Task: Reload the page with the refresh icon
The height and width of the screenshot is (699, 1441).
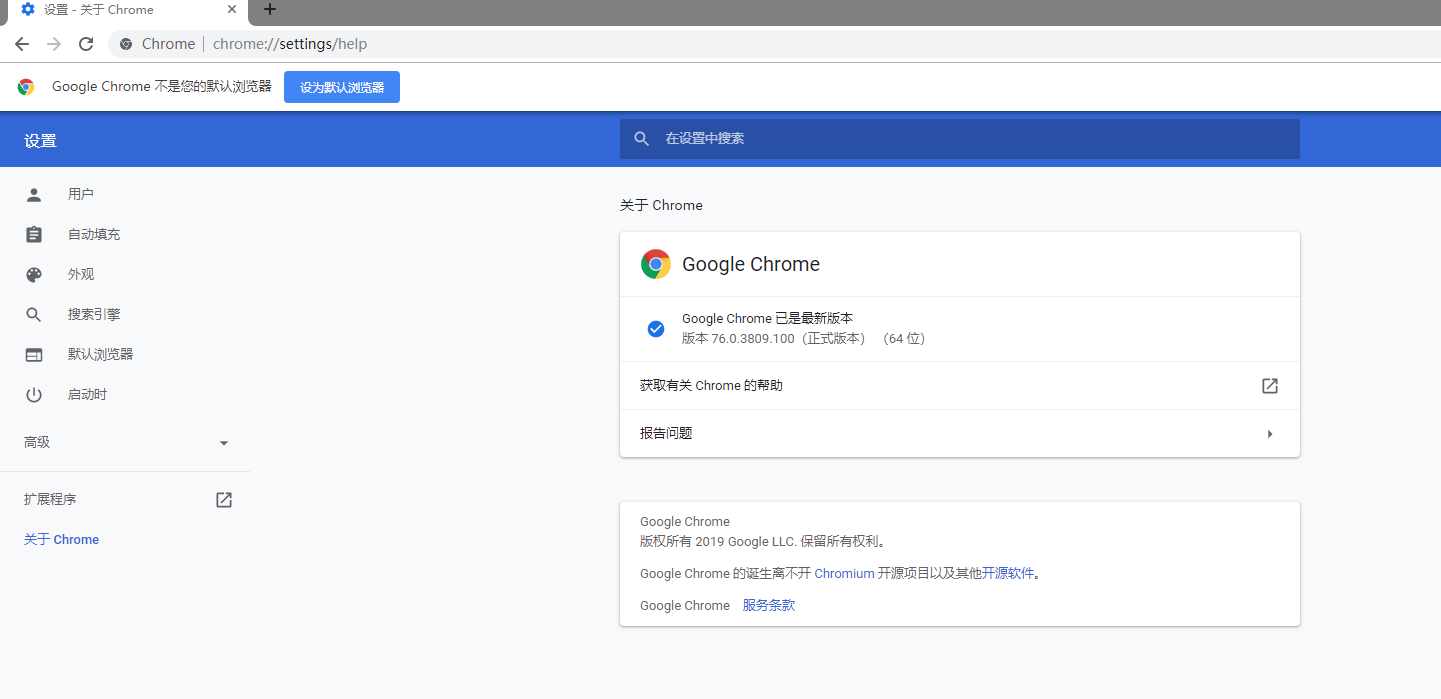Action: [x=86, y=44]
